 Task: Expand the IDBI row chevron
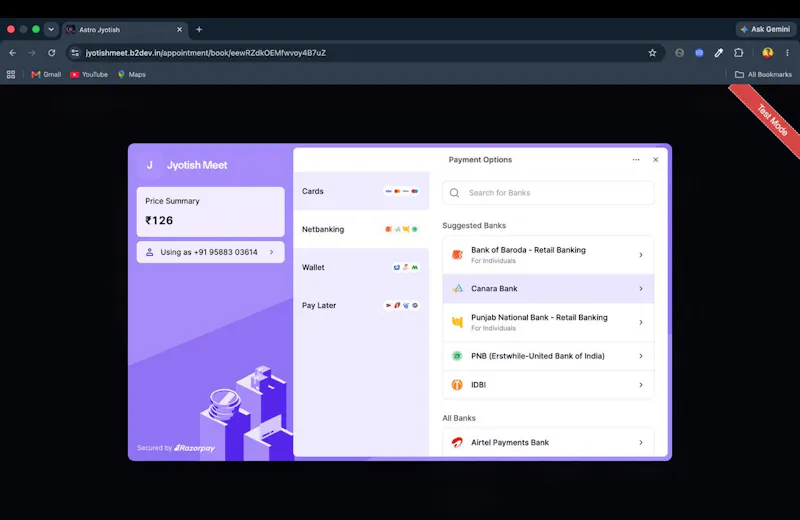tap(641, 385)
